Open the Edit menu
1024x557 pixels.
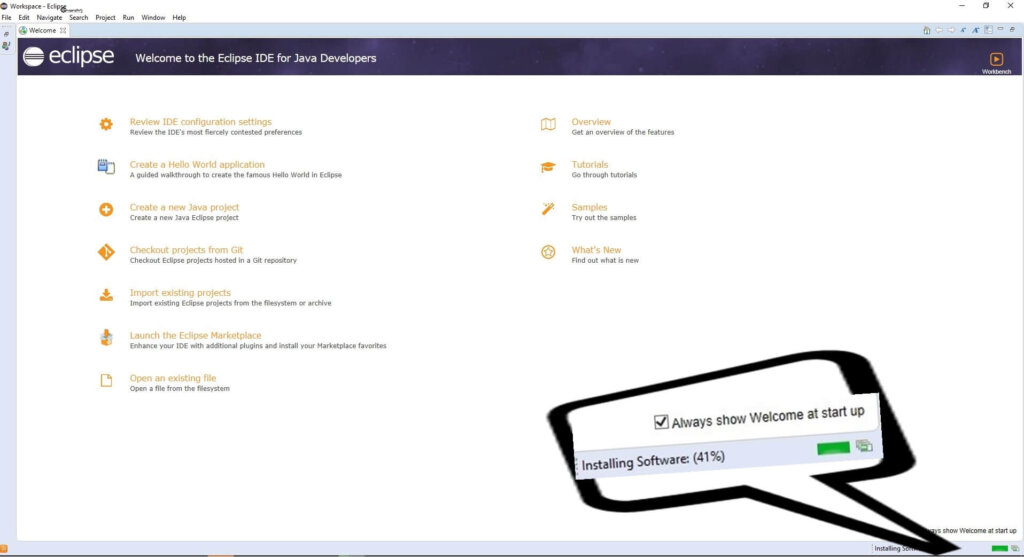click(x=24, y=18)
